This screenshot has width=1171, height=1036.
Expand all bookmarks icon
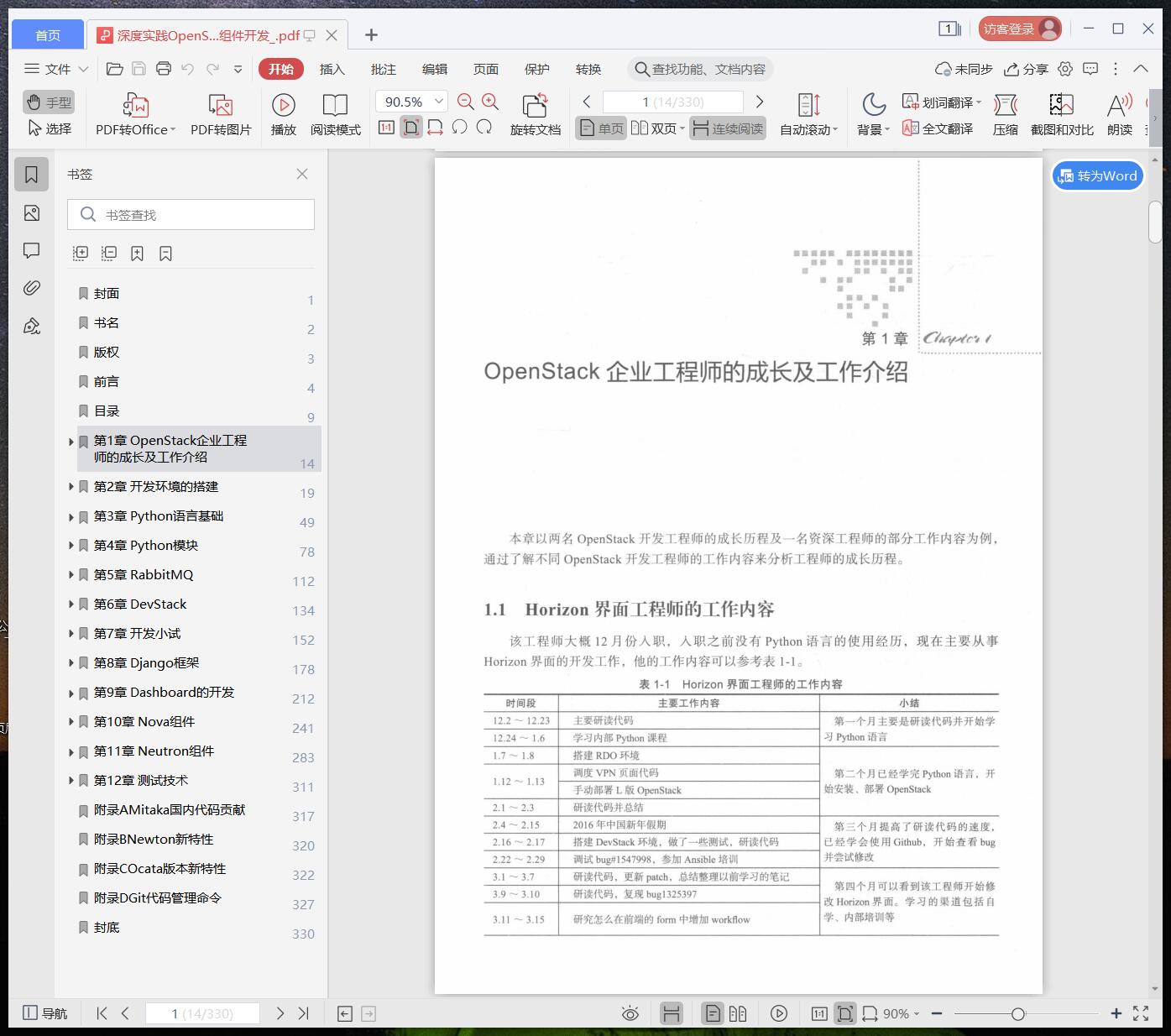click(81, 253)
